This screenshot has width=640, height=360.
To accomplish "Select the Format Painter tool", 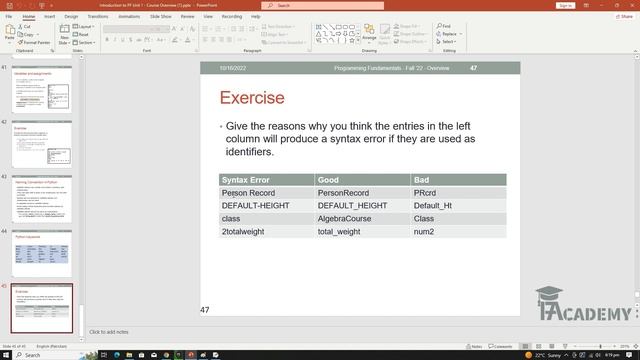I will point(33,42).
